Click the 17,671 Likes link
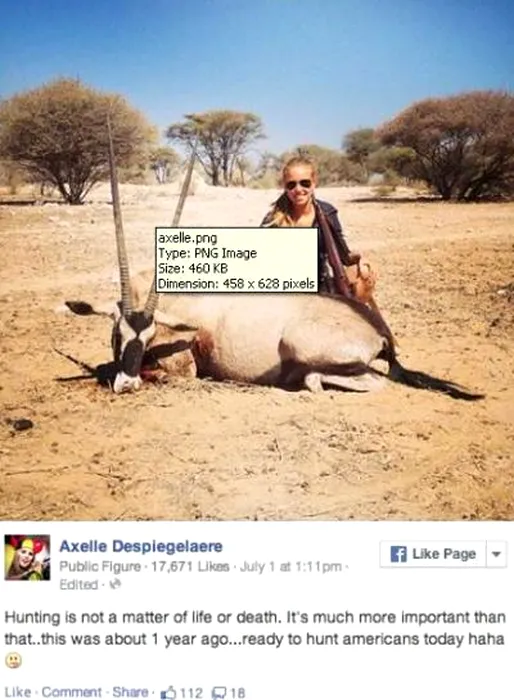Screen dimensions: 514x700 point(190,567)
